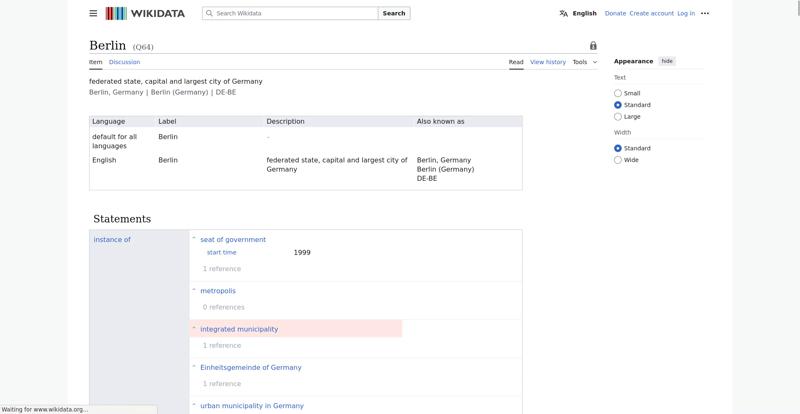Open the three-dot personal tools menu
800x414 pixels.
coord(705,13)
